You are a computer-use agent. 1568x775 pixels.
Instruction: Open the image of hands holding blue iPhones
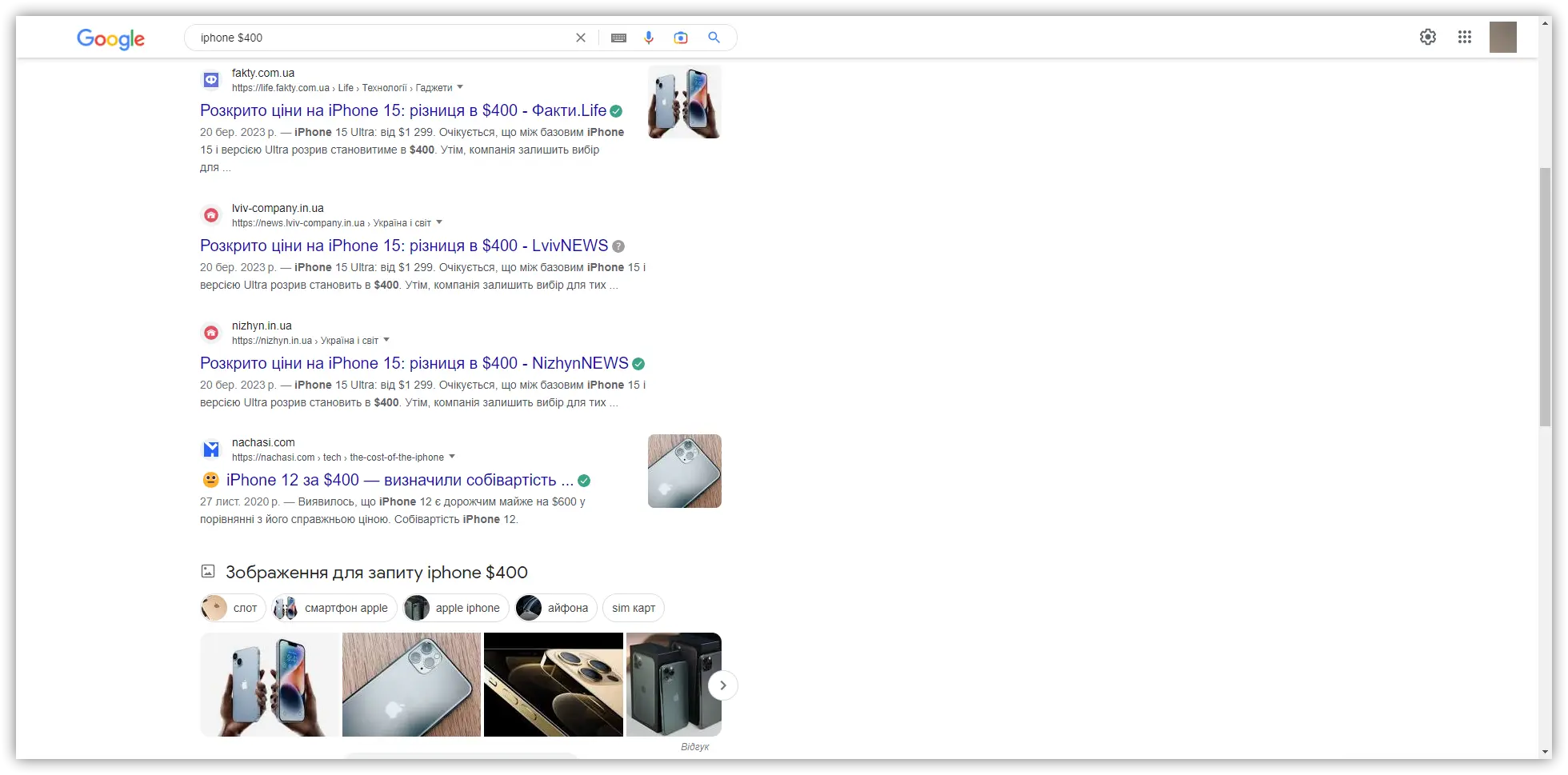click(270, 685)
